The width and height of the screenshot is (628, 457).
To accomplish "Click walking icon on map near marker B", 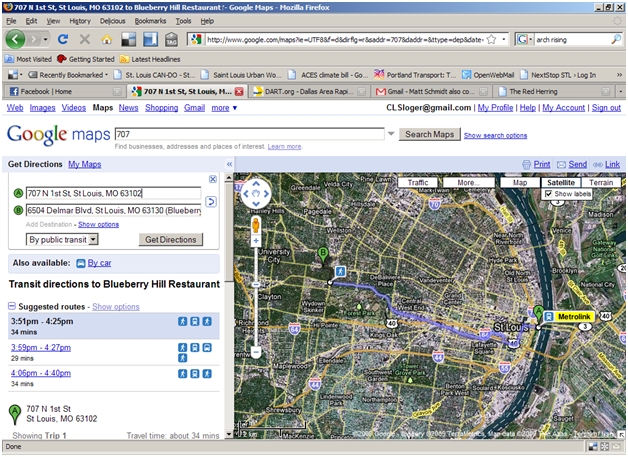I will point(340,272).
